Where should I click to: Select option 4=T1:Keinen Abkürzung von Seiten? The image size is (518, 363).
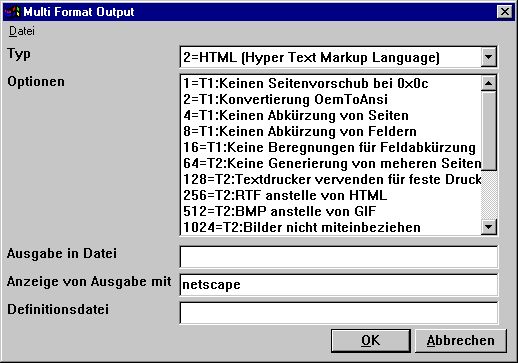331,115
